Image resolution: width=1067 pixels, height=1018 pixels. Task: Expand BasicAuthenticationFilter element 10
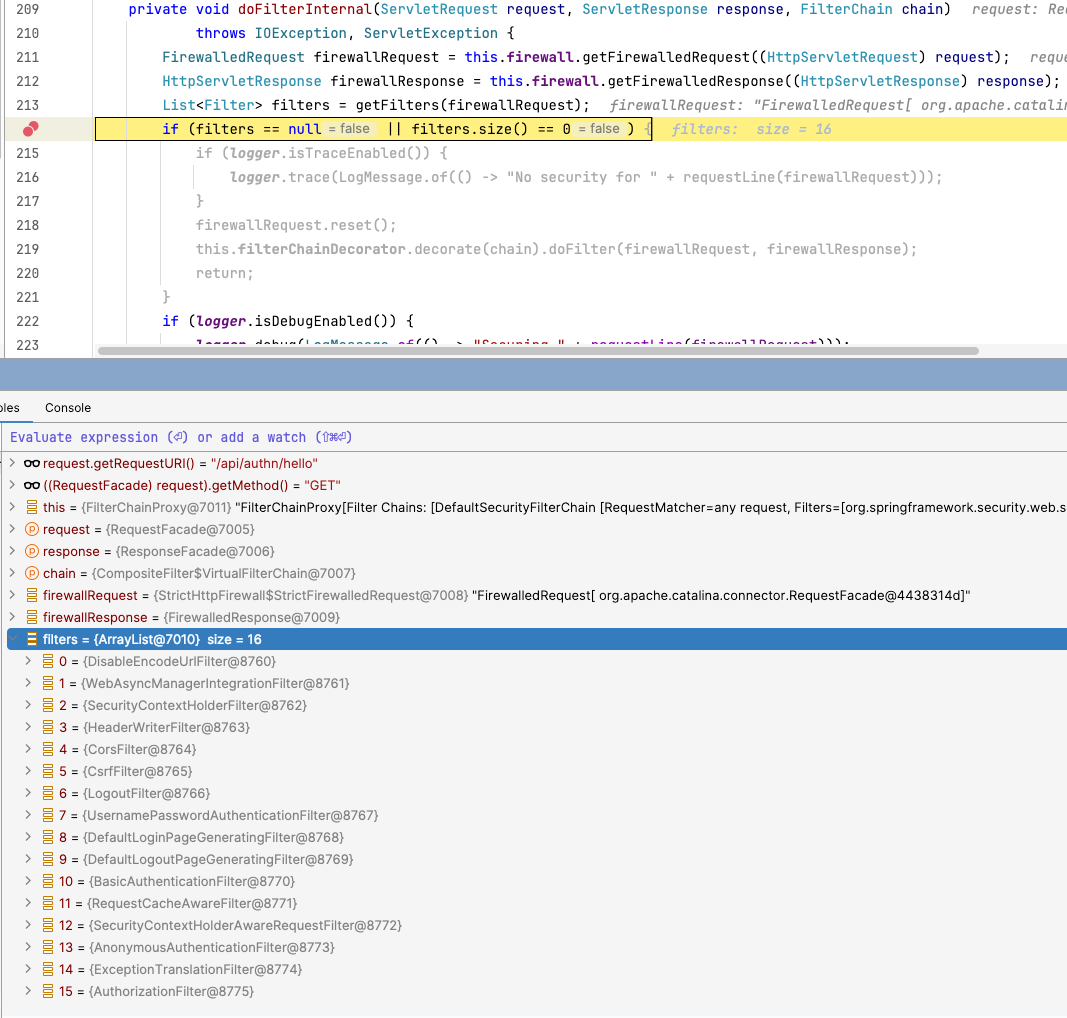click(28, 881)
